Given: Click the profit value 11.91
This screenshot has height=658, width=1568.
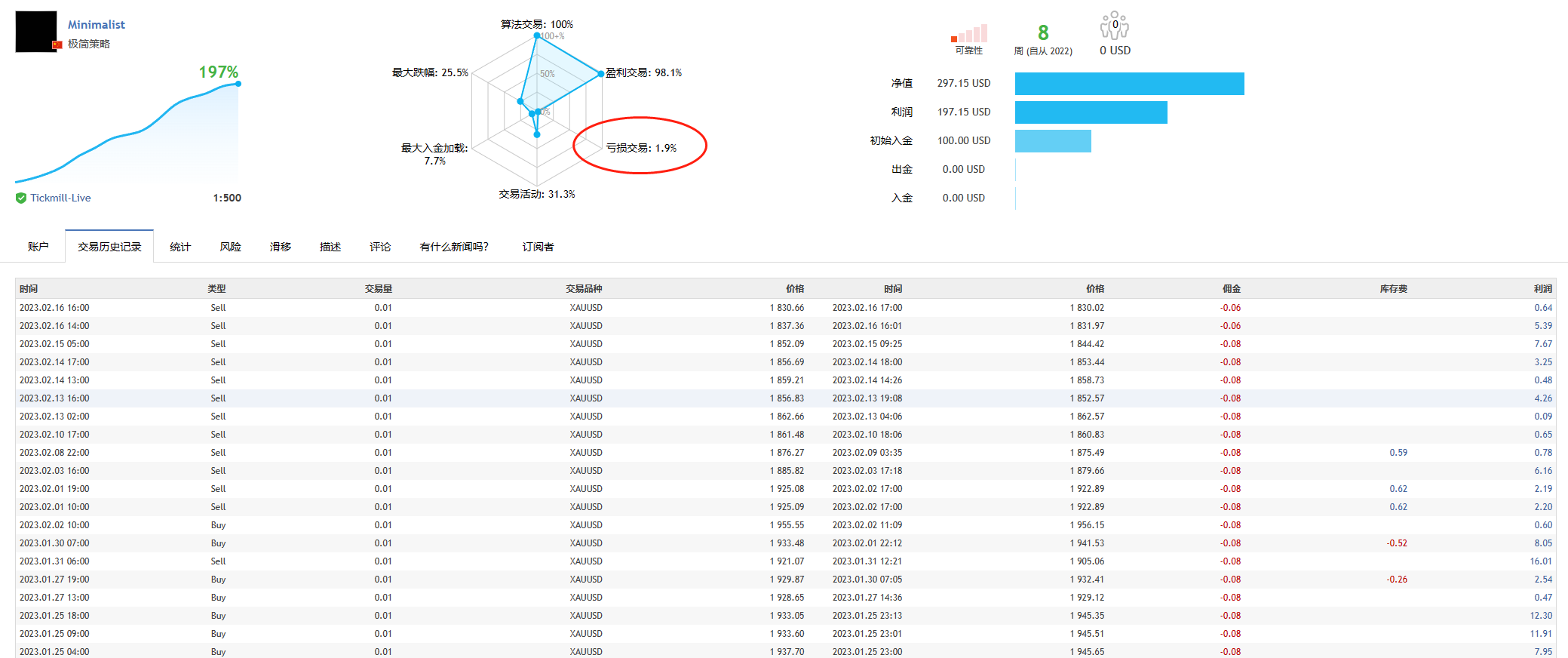Looking at the screenshot, I should point(1541,634).
